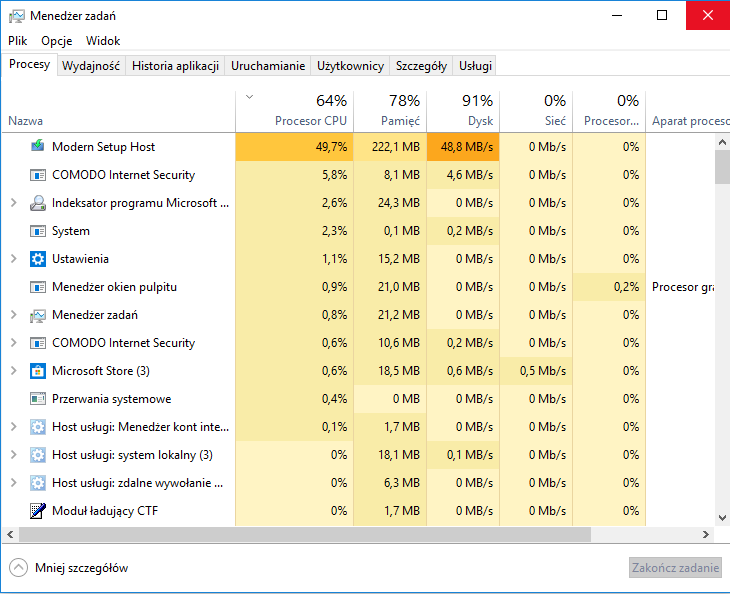Click the Menedżer zadań process row icon
Viewport: 730px width, 594px height.
38,315
